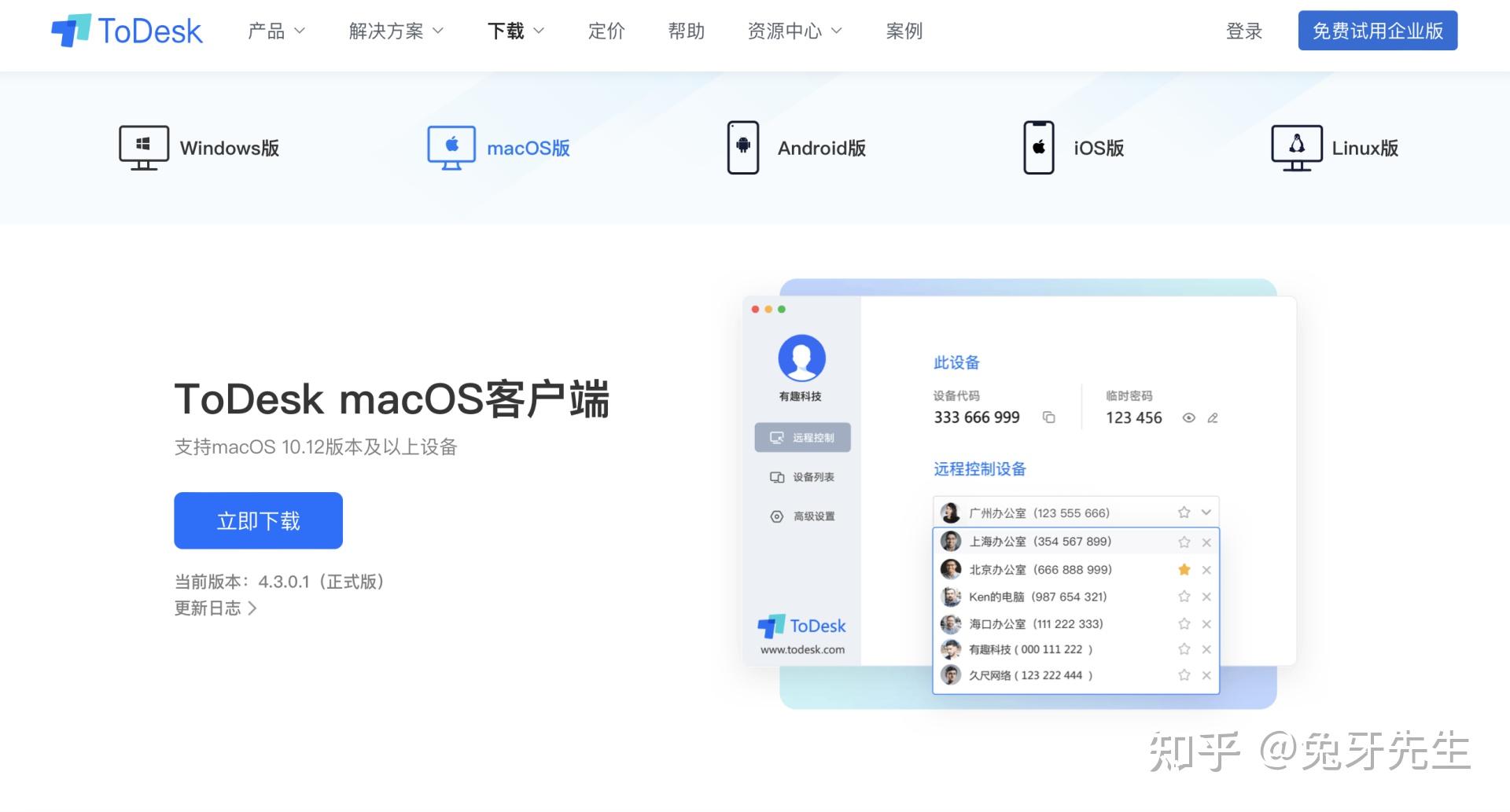Screen dimensions: 1510x812
Task: Open 高级设置 in app sidebar
Action: point(802,516)
